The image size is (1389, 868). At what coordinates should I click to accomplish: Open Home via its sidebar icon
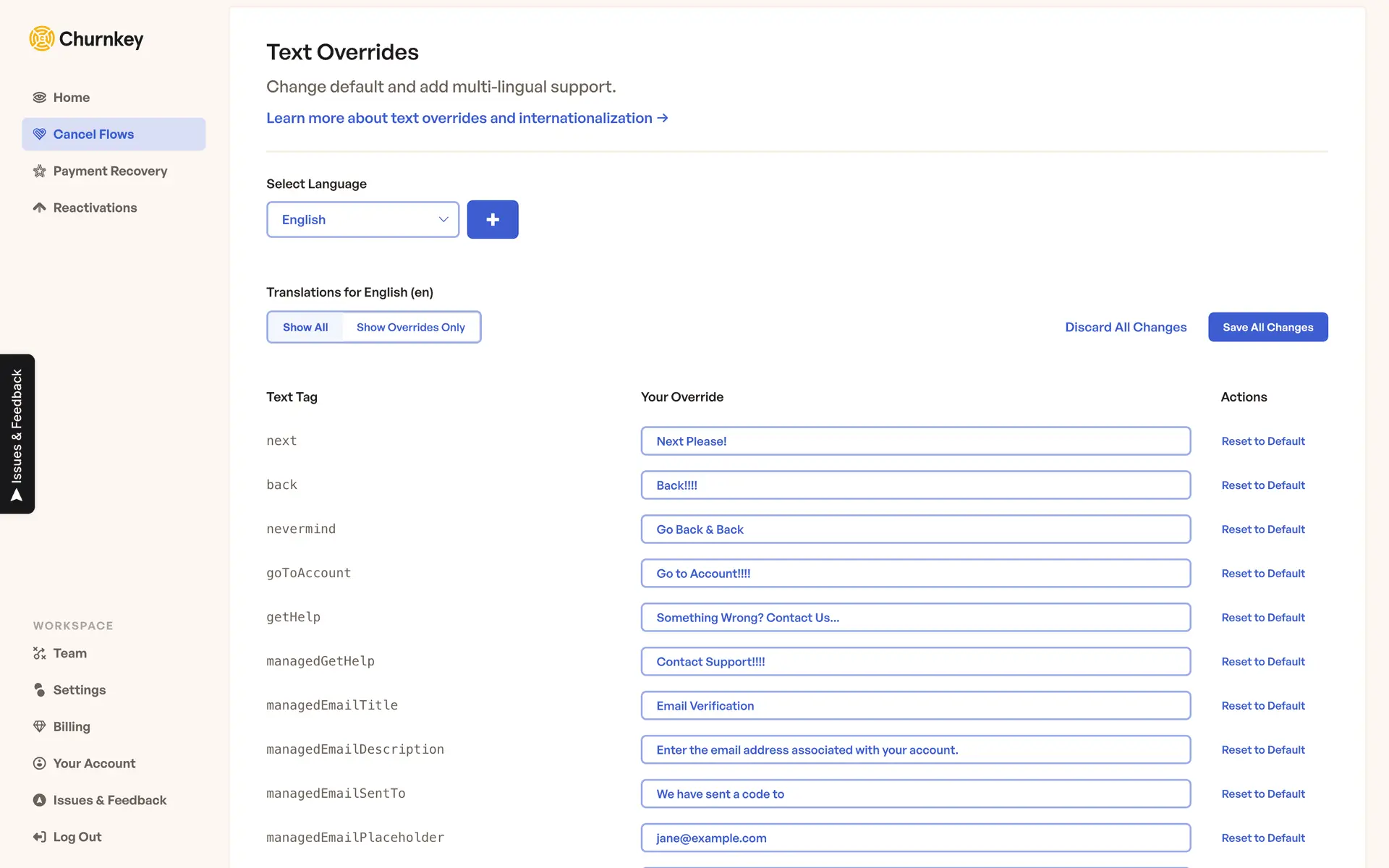(x=40, y=98)
